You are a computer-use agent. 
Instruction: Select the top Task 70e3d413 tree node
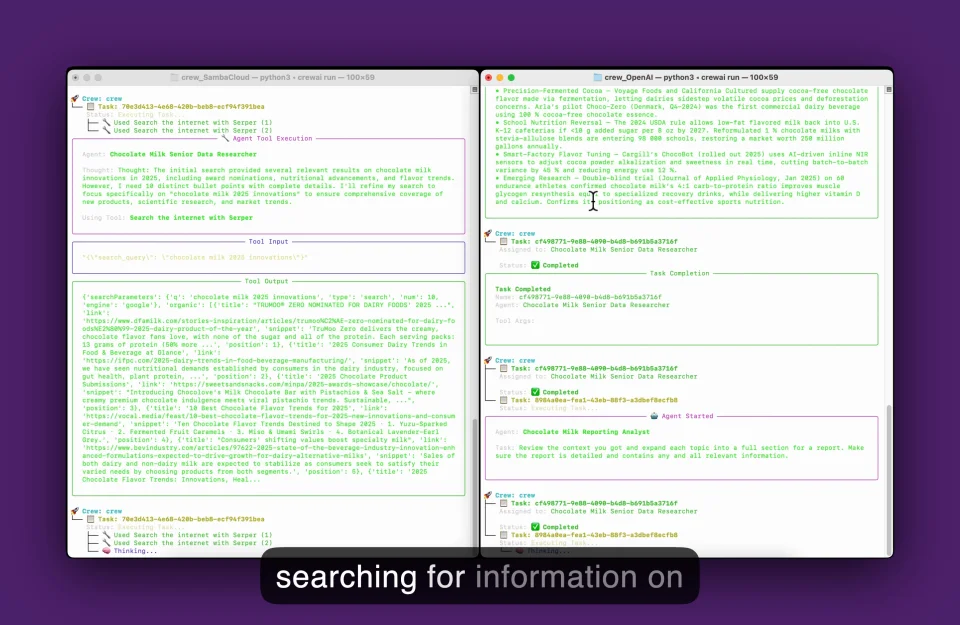179,106
